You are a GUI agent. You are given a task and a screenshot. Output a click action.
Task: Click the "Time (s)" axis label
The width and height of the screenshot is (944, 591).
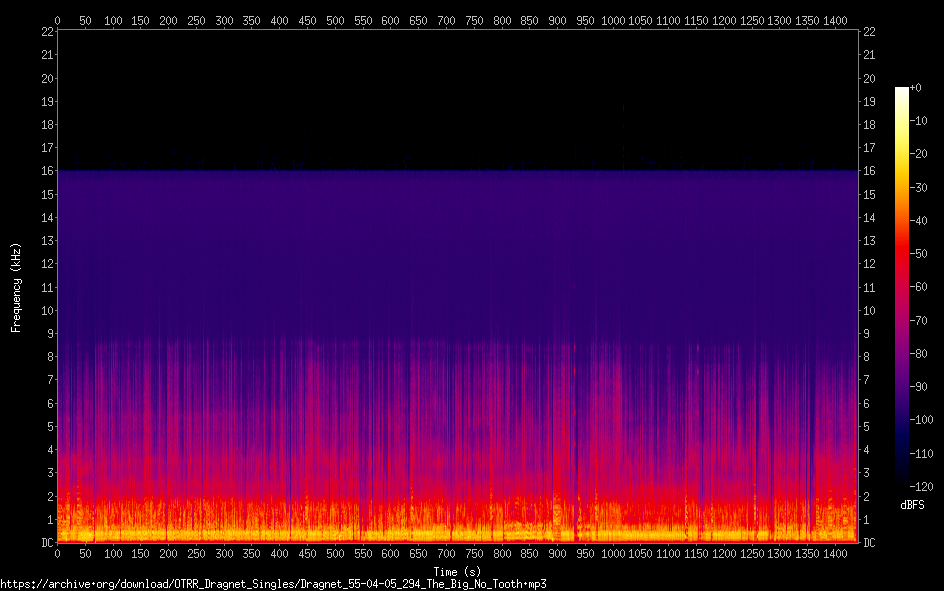[458, 570]
